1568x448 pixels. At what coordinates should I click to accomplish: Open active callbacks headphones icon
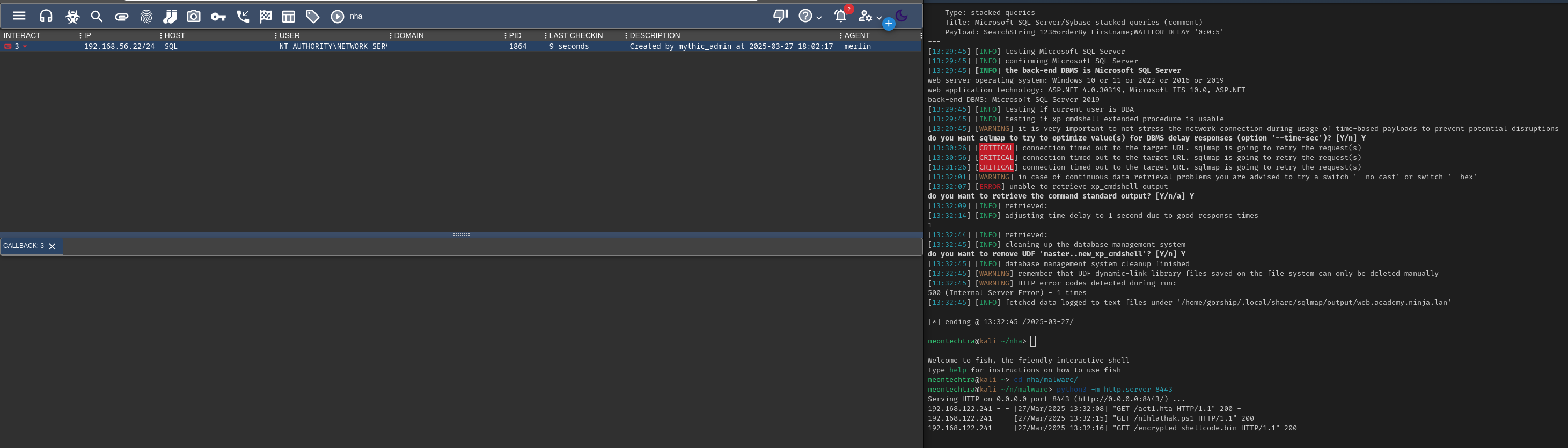click(x=46, y=17)
